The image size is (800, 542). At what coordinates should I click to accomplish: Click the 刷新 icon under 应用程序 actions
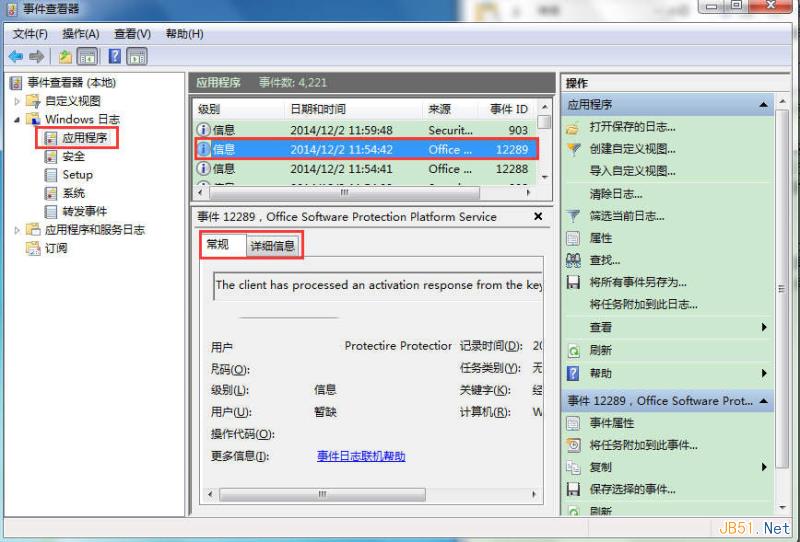(x=573, y=351)
